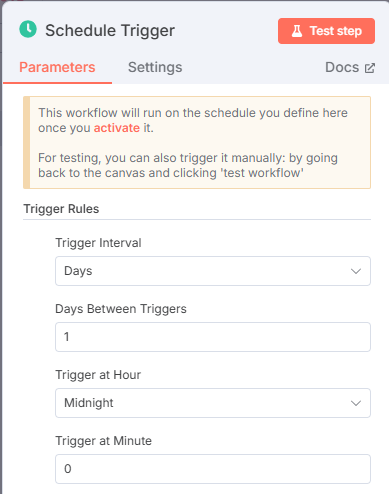Click the external link icon beside Docs

pyautogui.click(x=370, y=68)
